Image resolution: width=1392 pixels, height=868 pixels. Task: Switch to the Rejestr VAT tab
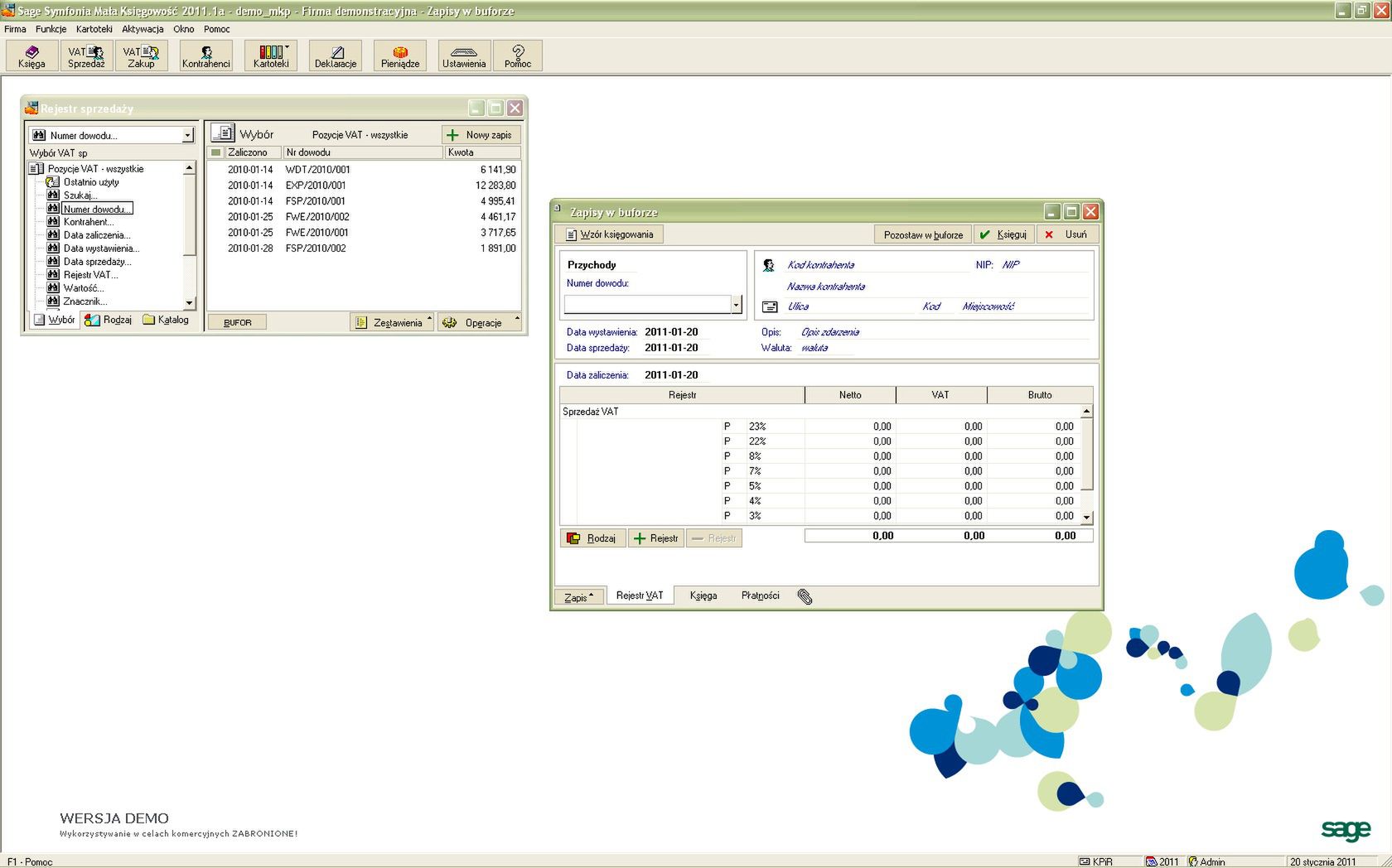tap(640, 596)
